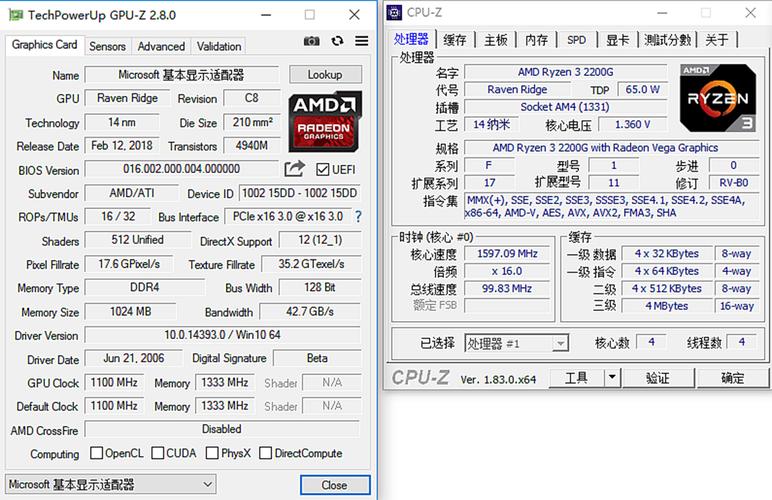The height and width of the screenshot is (500, 772).
Task: Click the Release Date Feb 12, 2018 field
Action: [122, 146]
